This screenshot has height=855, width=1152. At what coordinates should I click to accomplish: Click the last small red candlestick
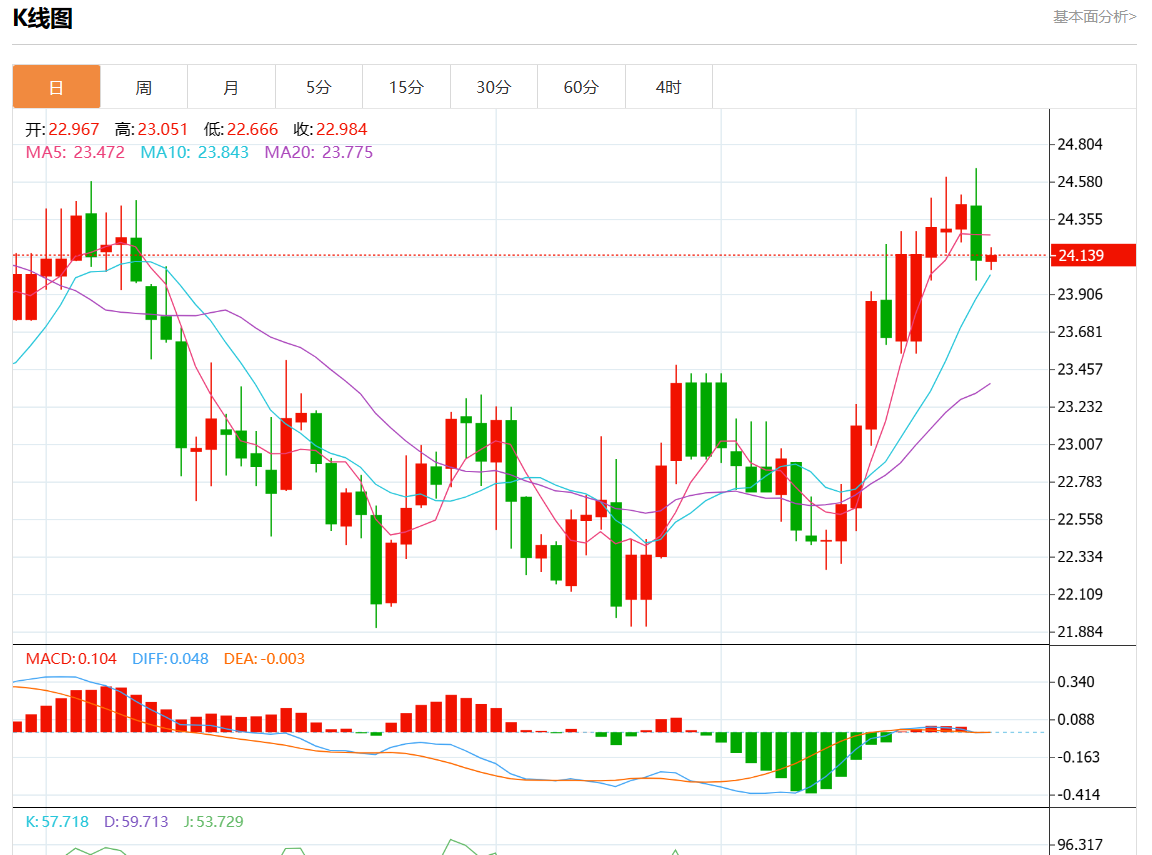[991, 258]
